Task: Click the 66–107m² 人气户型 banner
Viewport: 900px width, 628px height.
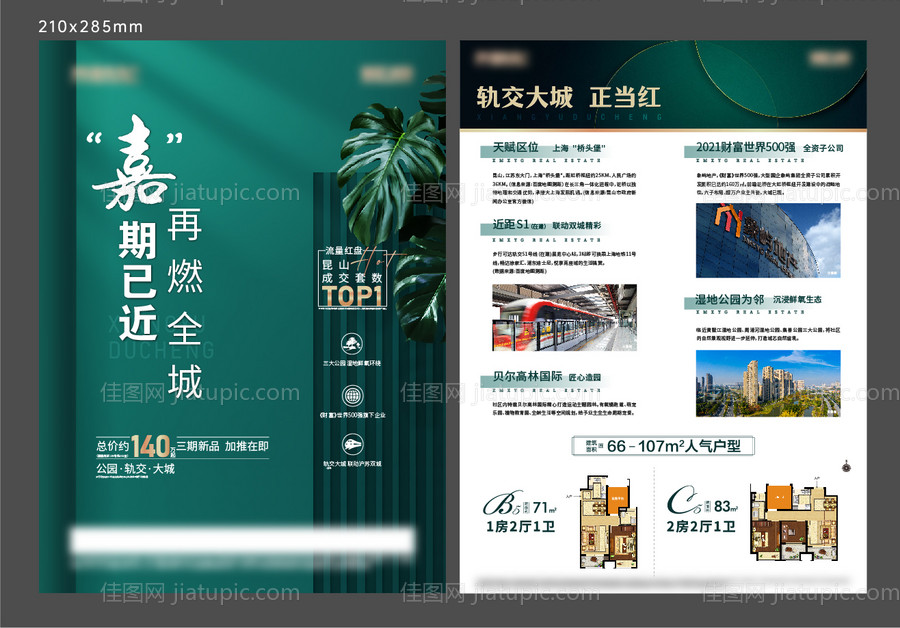Action: [663, 445]
